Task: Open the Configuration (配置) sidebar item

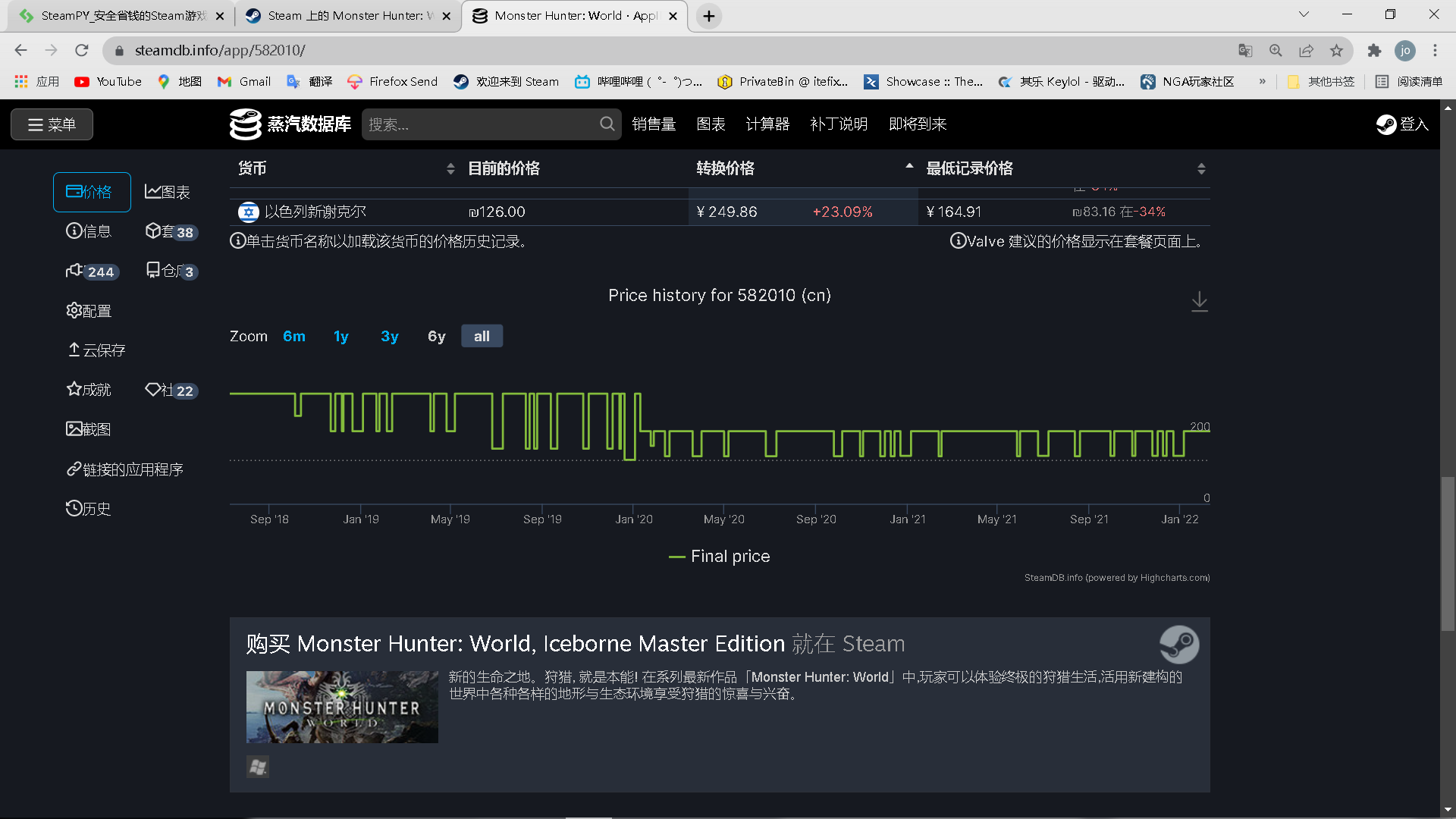Action: [89, 311]
